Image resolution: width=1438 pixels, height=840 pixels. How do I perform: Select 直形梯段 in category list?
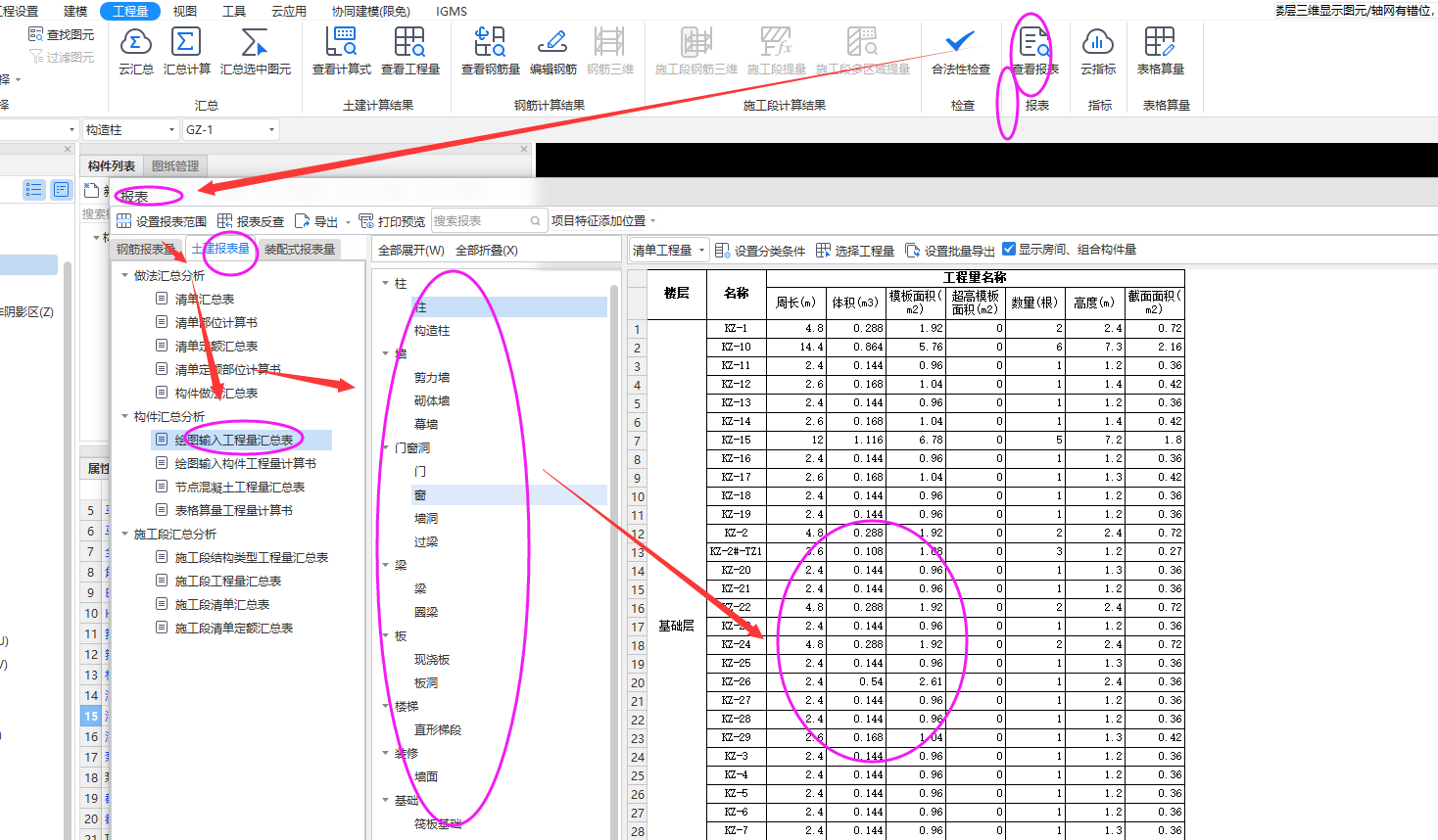[x=438, y=730]
